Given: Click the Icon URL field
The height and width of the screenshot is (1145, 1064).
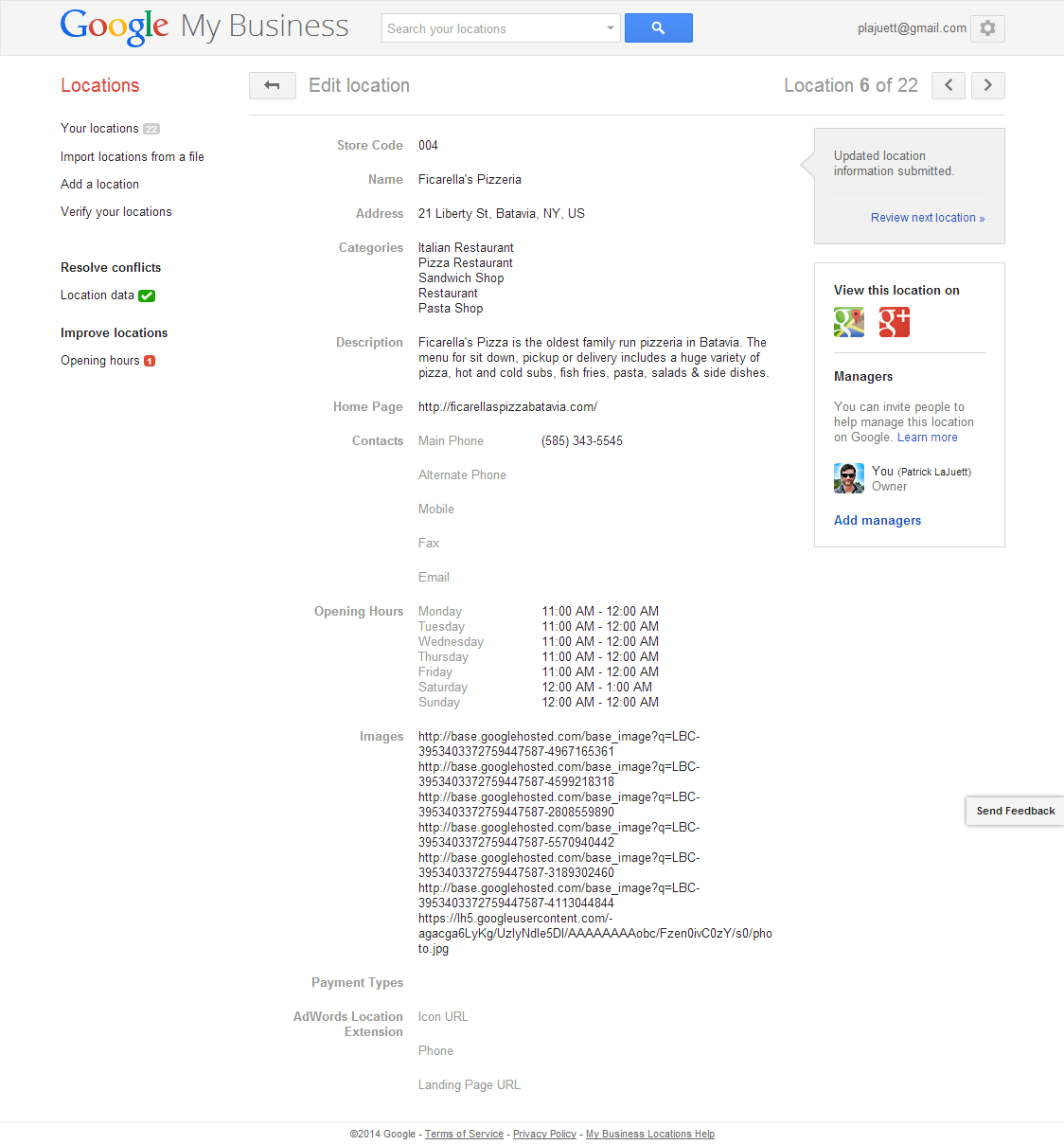Looking at the screenshot, I should pyautogui.click(x=443, y=1016).
